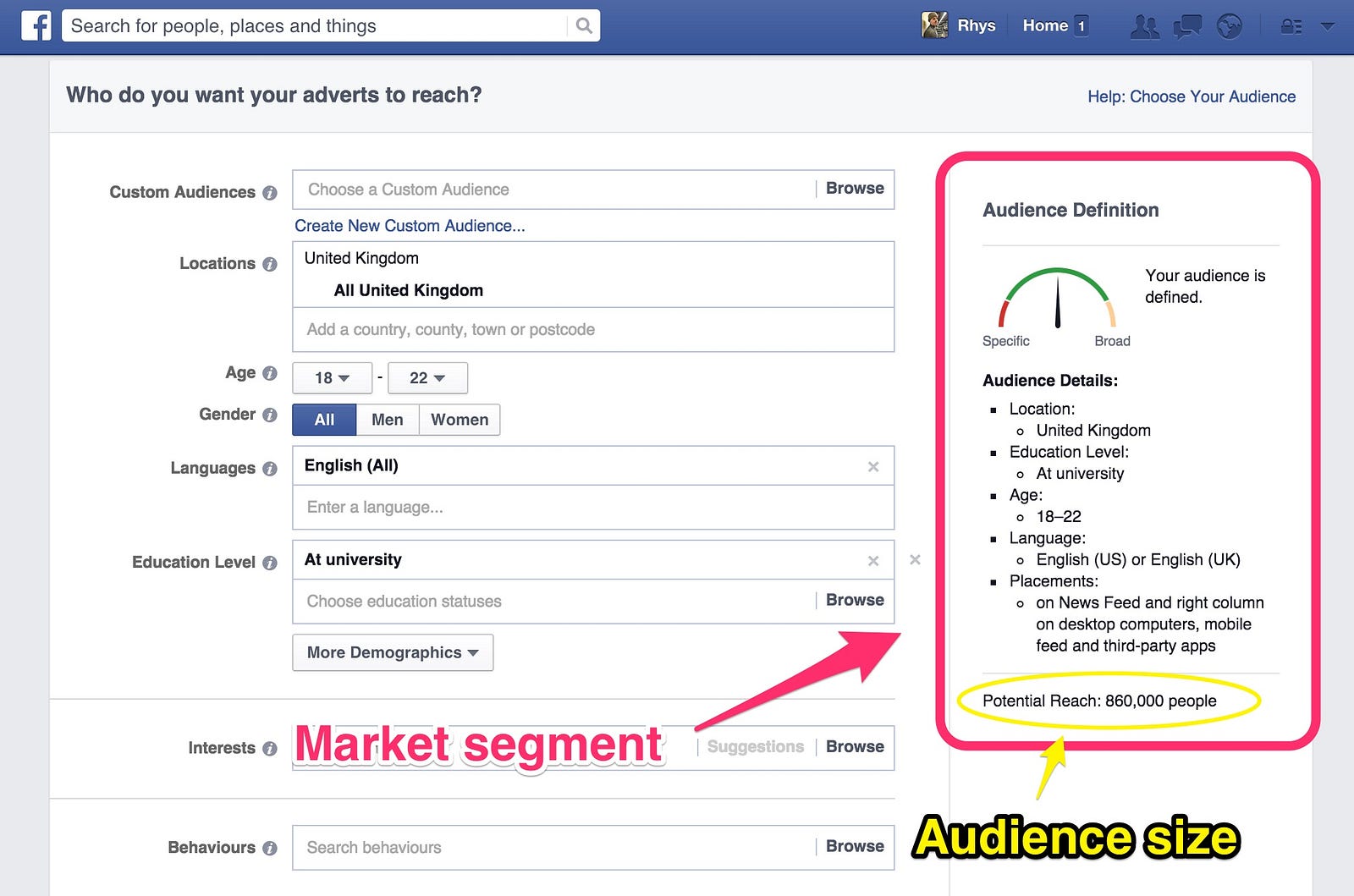
Task: Browse Behaviours
Action: (x=855, y=847)
